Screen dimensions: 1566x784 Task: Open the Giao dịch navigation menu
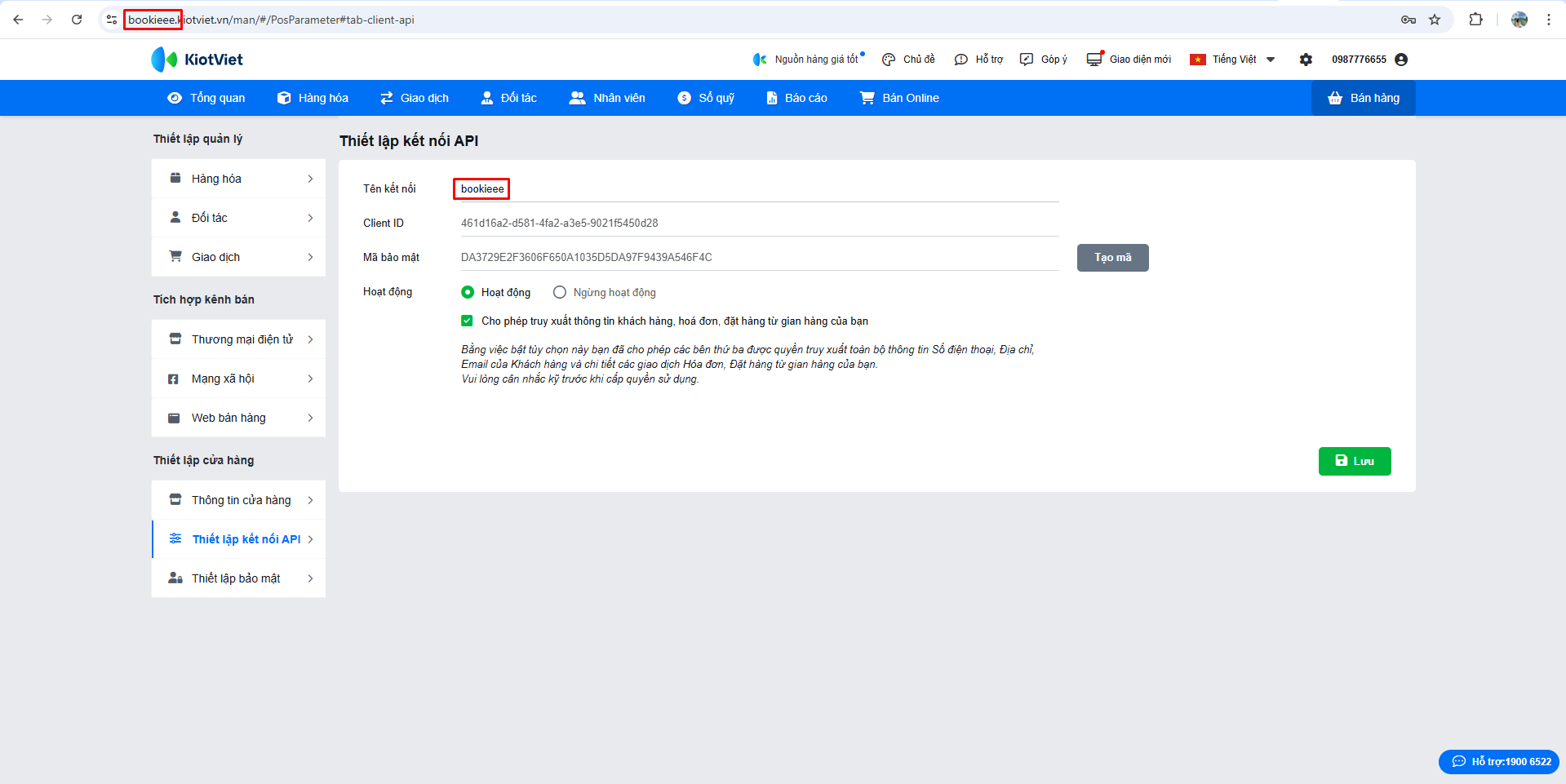(x=415, y=98)
